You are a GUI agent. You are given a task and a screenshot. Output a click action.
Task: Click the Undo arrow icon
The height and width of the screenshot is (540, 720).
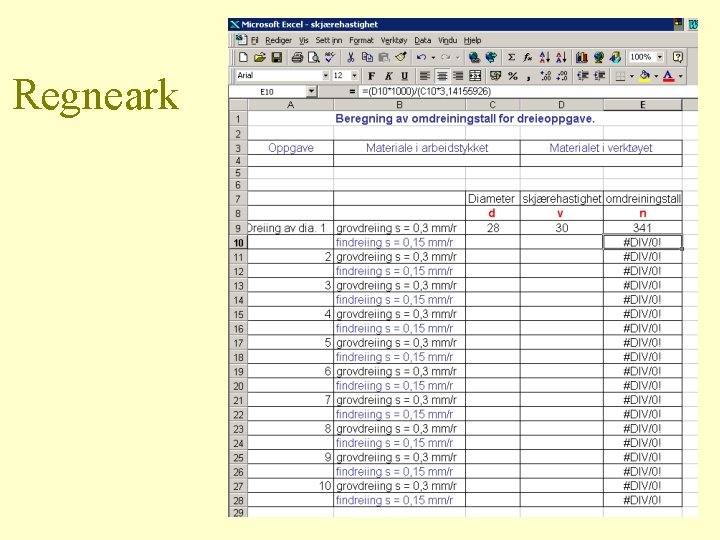(421, 57)
